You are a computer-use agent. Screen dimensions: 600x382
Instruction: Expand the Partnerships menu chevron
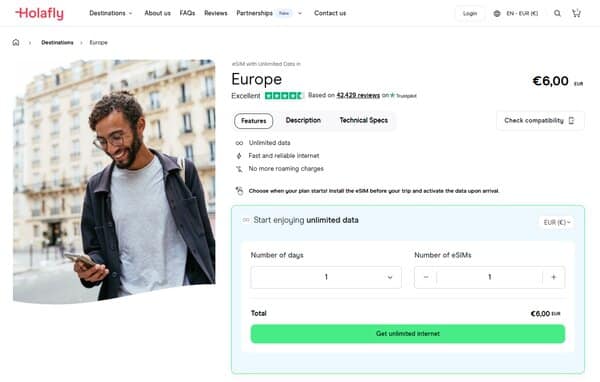click(300, 13)
